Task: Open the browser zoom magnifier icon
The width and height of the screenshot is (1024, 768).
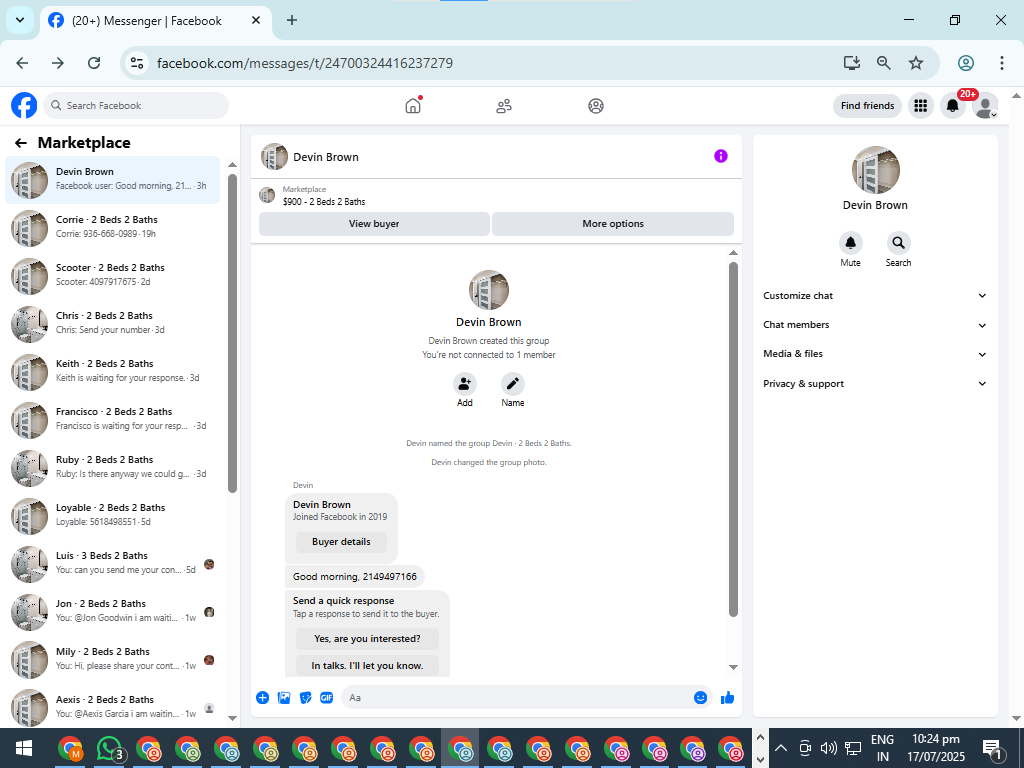Action: click(884, 63)
